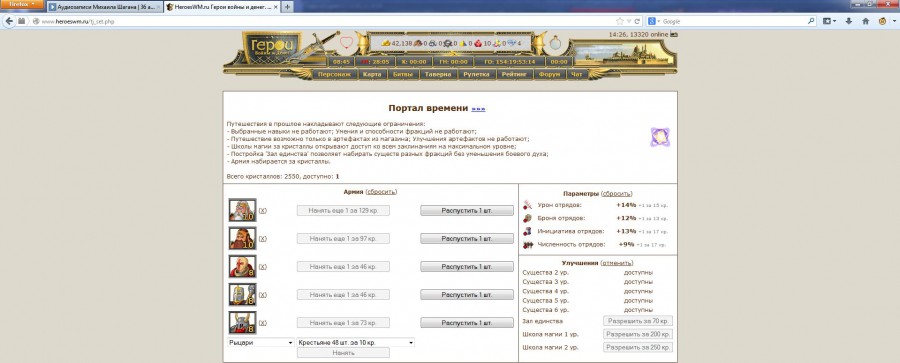This screenshot has width=900, height=363.
Task: Click the сбросить link next to Армия
Action: pos(381,192)
